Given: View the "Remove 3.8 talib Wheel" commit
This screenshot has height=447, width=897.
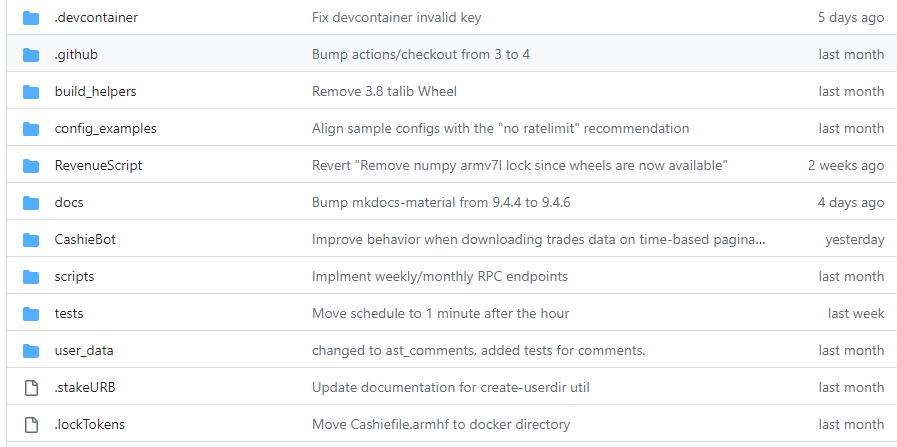Looking at the screenshot, I should point(384,91).
